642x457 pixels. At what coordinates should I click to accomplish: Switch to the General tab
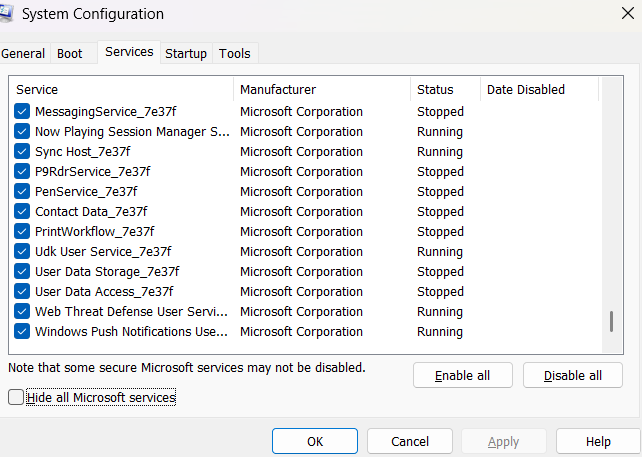[x=23, y=53]
